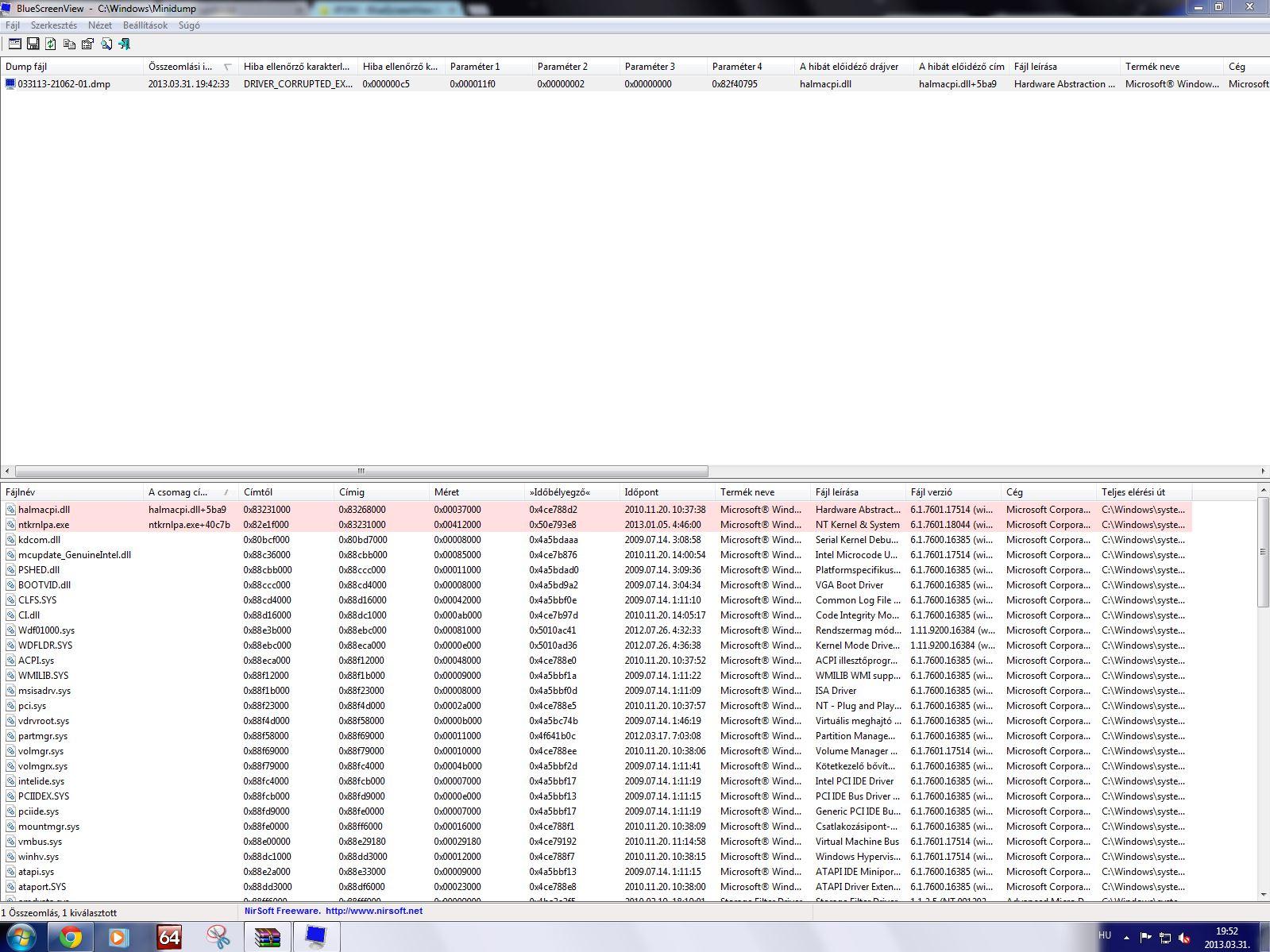
Task: Open the red 64 taskbar application
Action: point(169,938)
